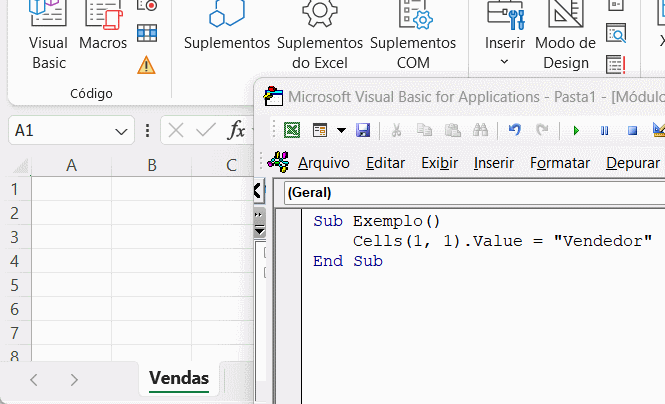Click the Macros ribbon button
Image resolution: width=665 pixels, height=404 pixels.
103,38
